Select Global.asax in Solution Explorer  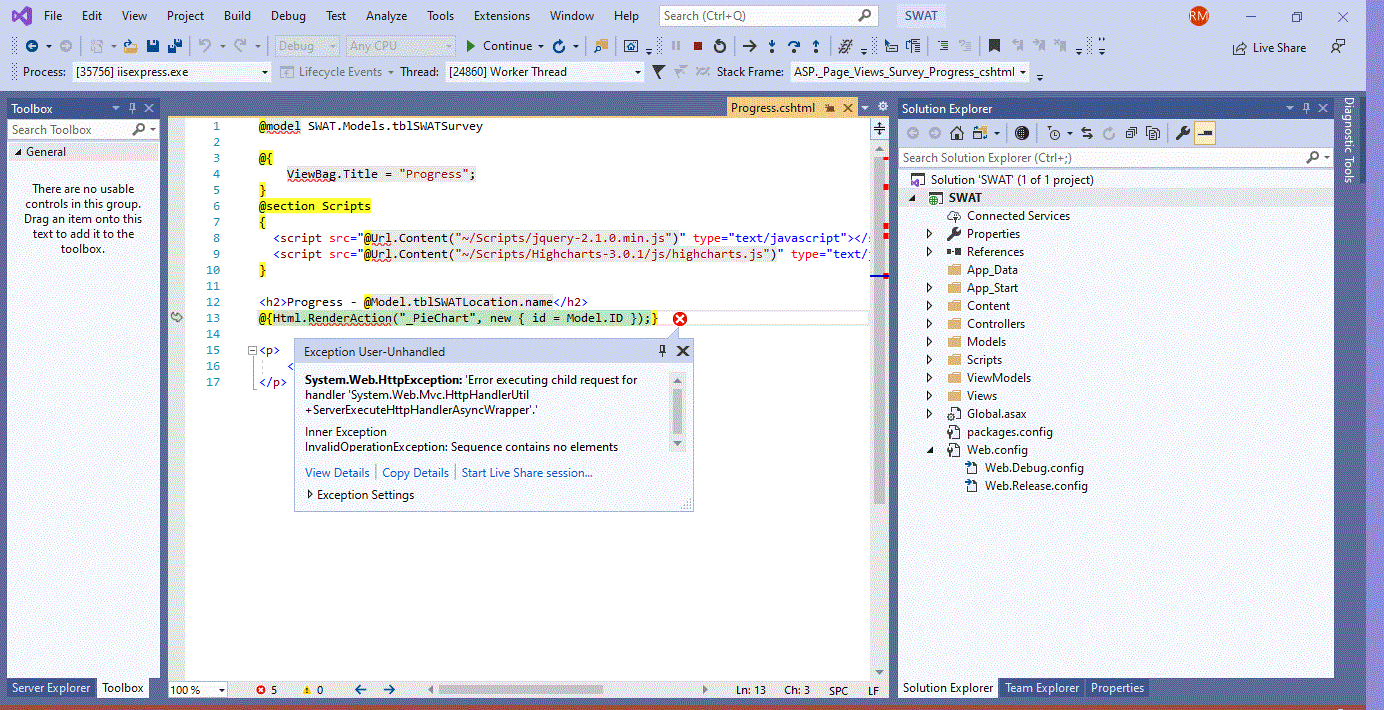tap(996, 414)
